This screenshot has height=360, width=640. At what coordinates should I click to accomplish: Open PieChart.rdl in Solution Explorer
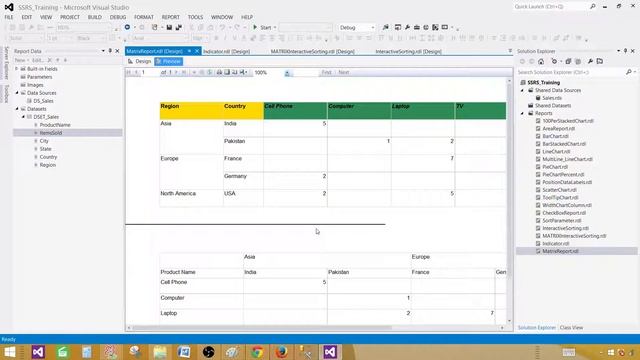555,167
